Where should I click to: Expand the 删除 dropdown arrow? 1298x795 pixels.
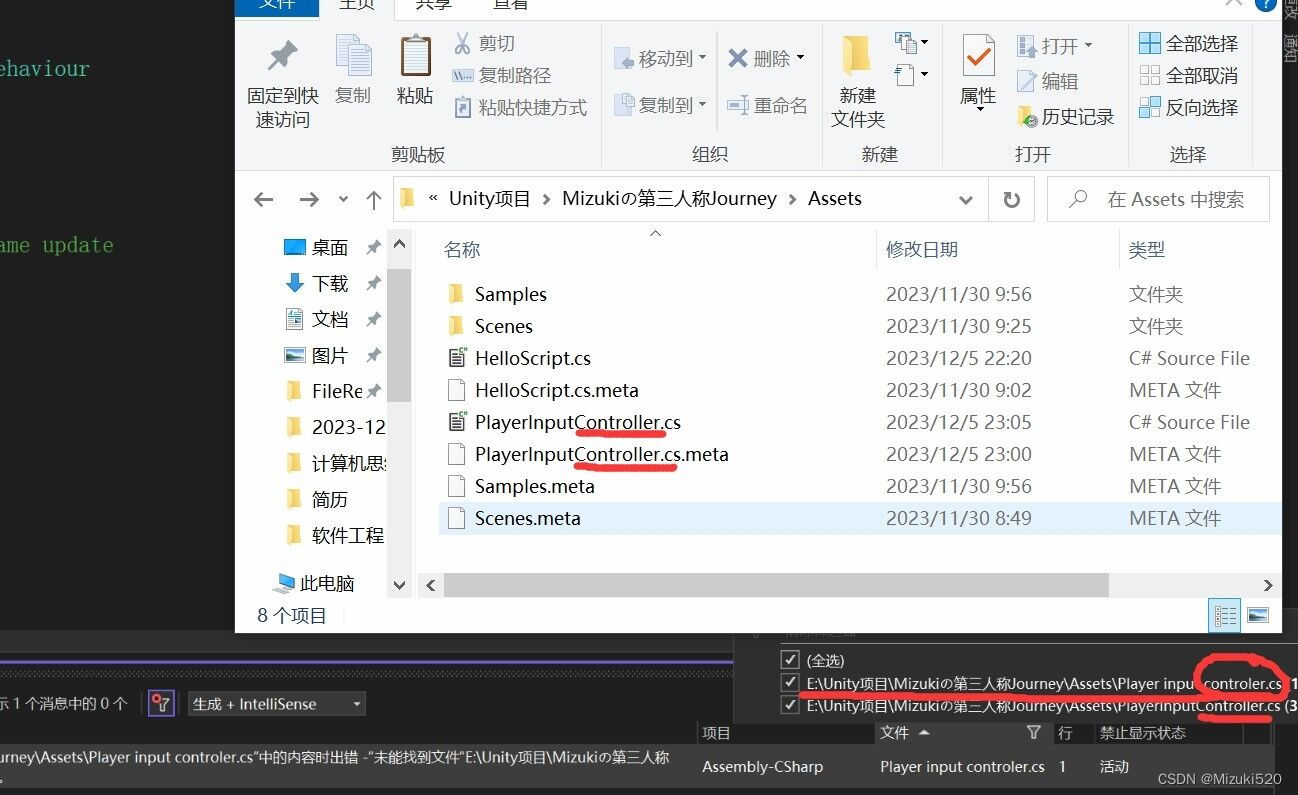(x=800, y=57)
